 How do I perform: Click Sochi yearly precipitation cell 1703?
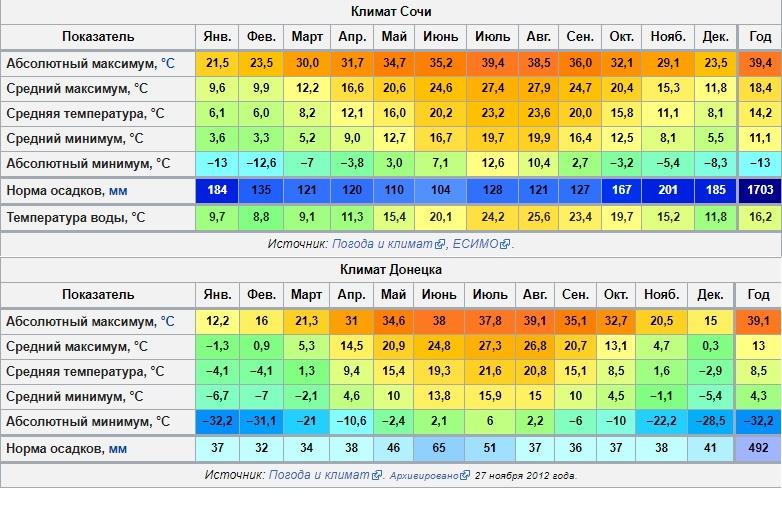point(759,189)
